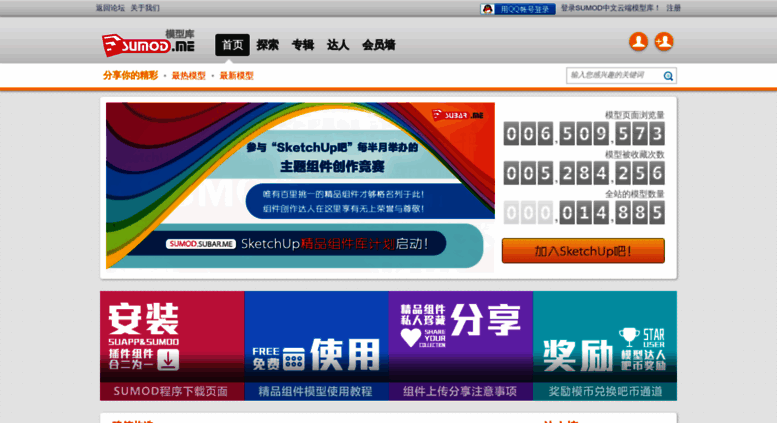This screenshot has width=777, height=423.
Task: Open the 探索 menu item
Action: (x=268, y=45)
